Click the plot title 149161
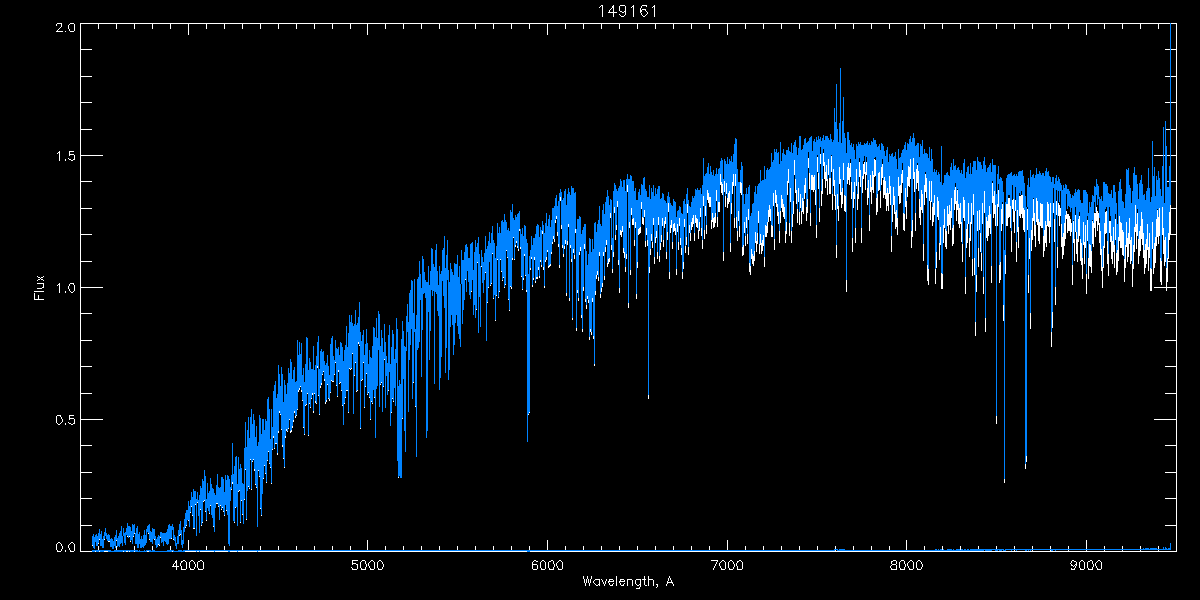The width and height of the screenshot is (1200, 600). coord(627,11)
